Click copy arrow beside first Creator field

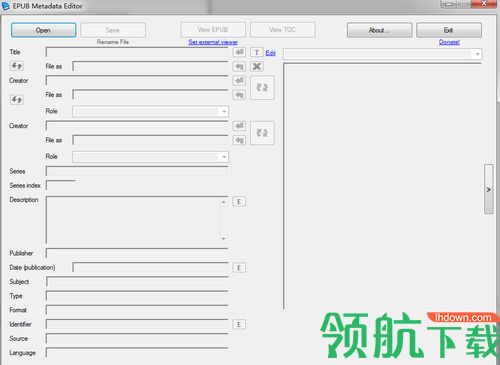click(x=239, y=80)
